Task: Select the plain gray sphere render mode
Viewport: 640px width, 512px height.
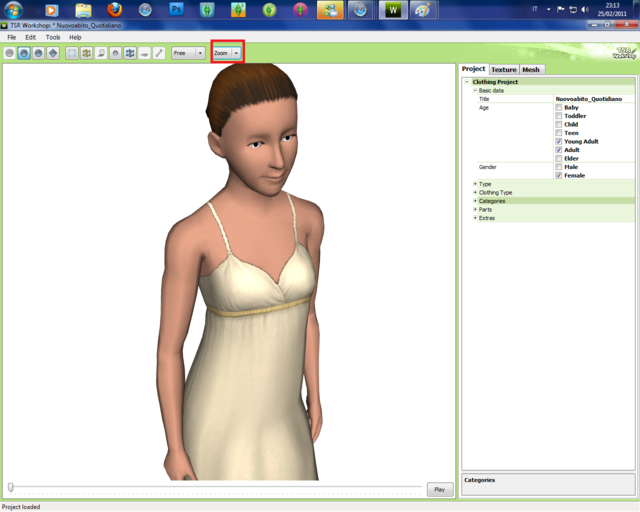Action: (10, 53)
